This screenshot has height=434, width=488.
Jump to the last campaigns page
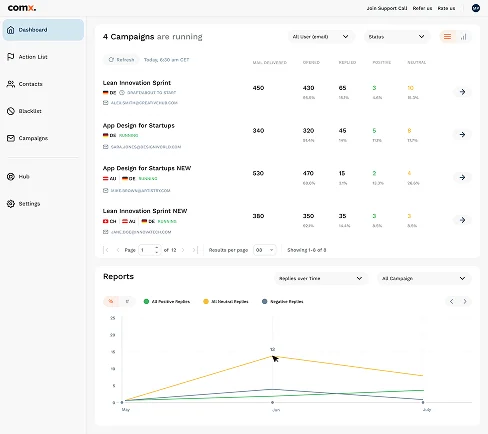(195, 250)
